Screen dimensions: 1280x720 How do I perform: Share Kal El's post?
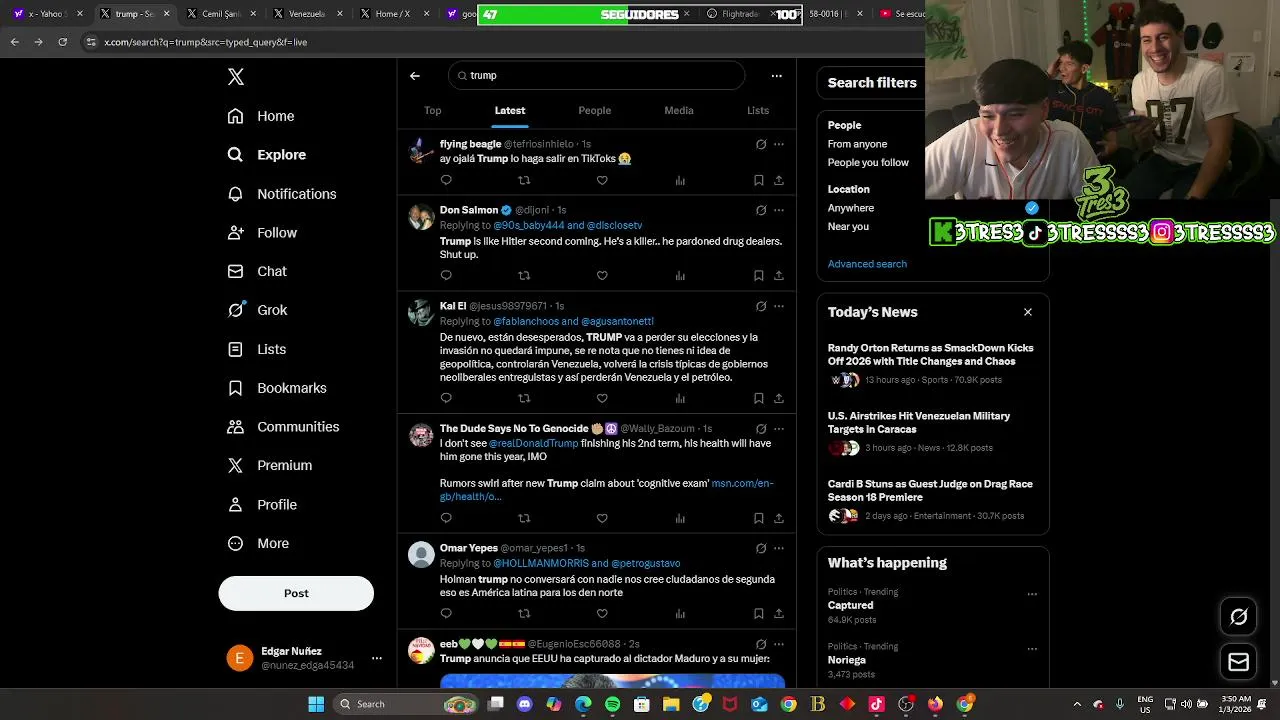point(779,398)
